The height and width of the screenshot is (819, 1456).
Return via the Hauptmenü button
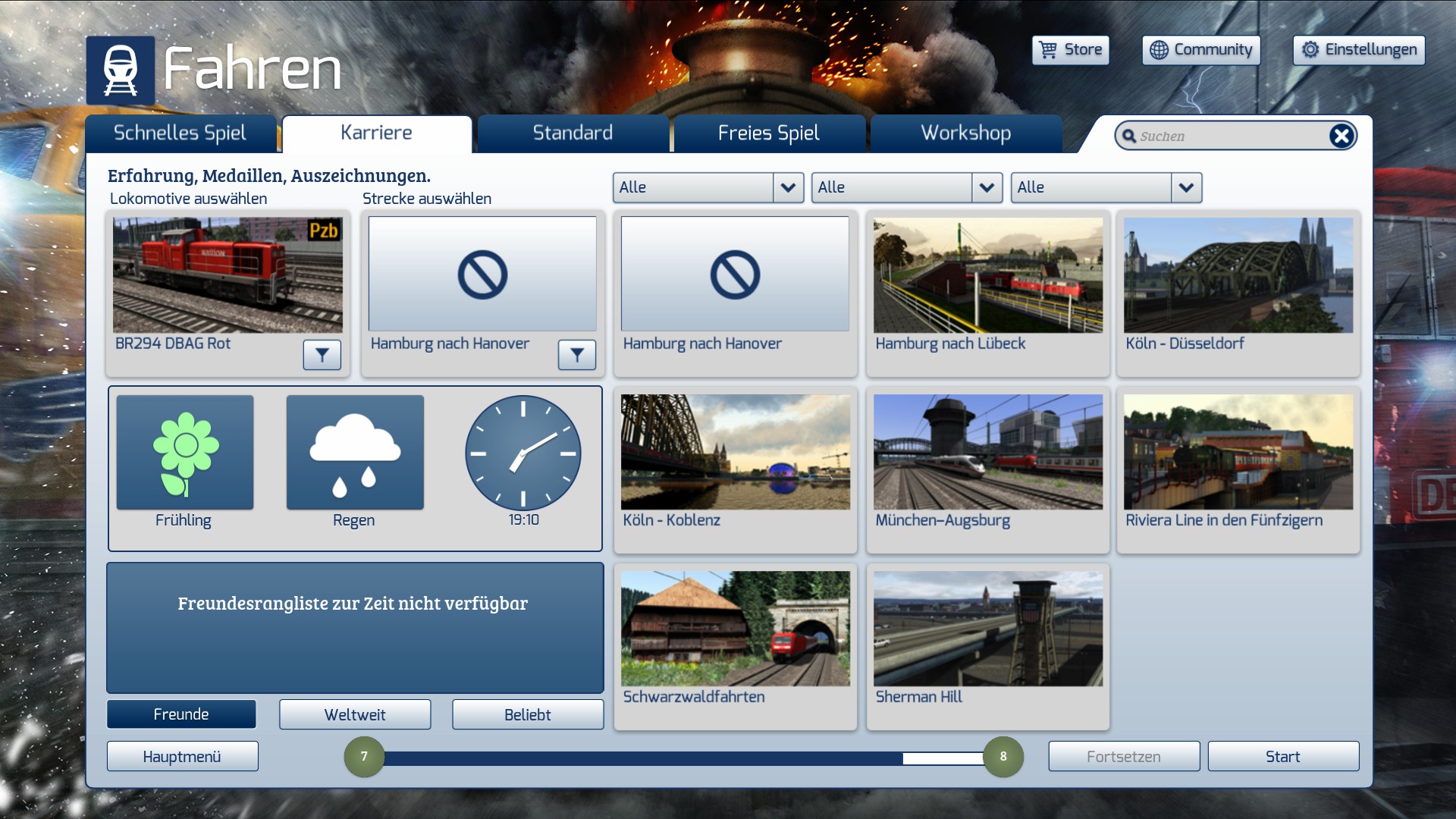tap(182, 757)
